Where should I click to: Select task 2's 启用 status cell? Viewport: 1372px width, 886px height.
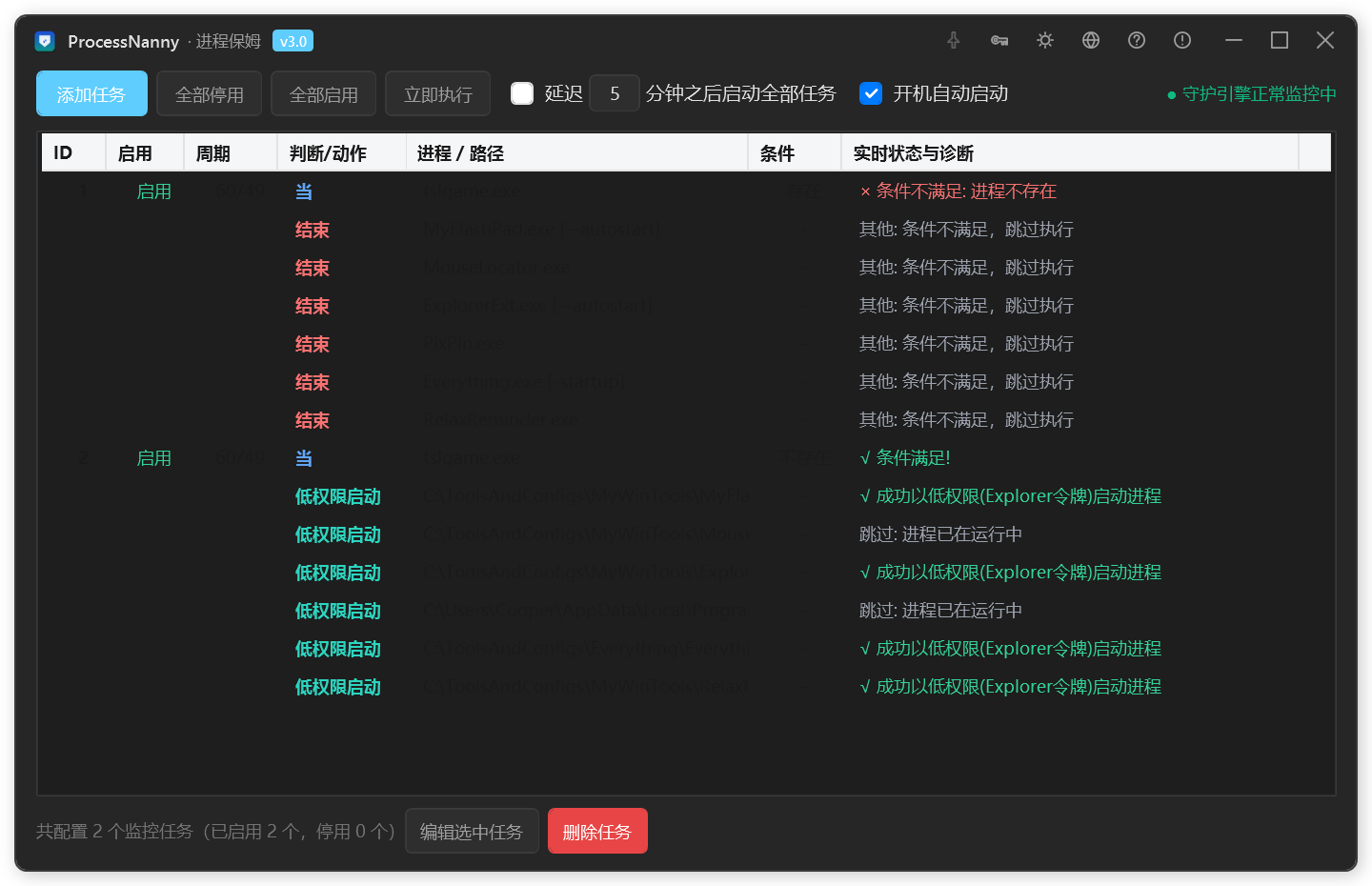click(154, 458)
